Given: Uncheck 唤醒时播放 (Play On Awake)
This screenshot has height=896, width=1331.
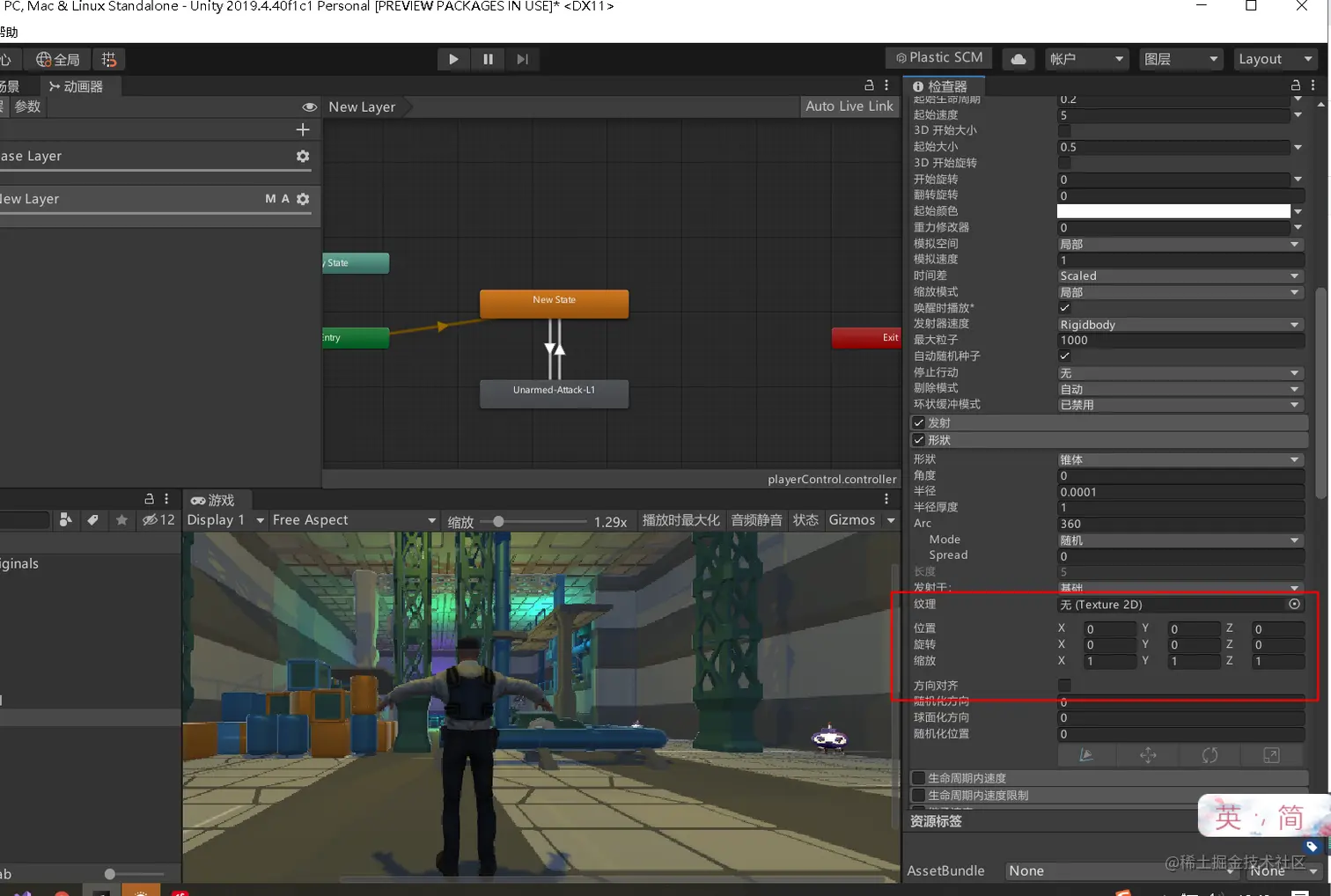Looking at the screenshot, I should pos(1064,308).
